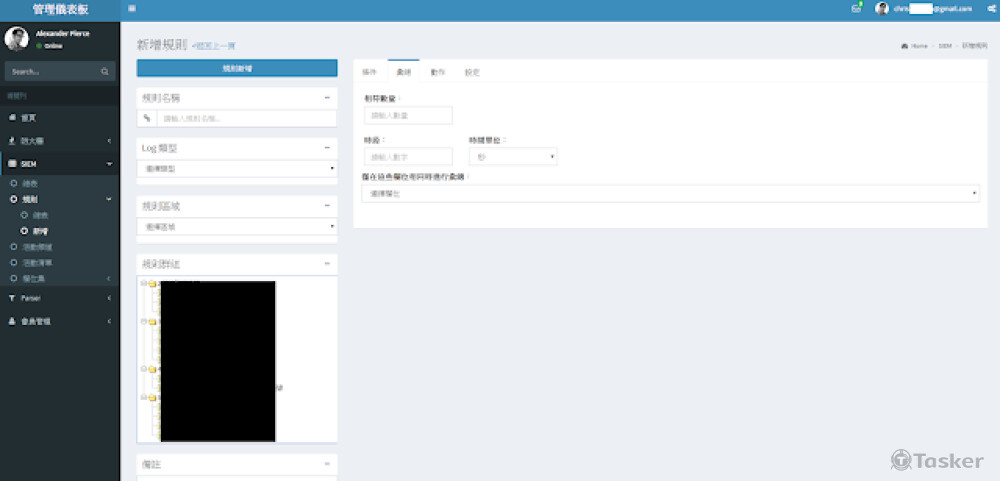Switch to the 彙總 tab
This screenshot has width=1000, height=481.
(x=404, y=72)
